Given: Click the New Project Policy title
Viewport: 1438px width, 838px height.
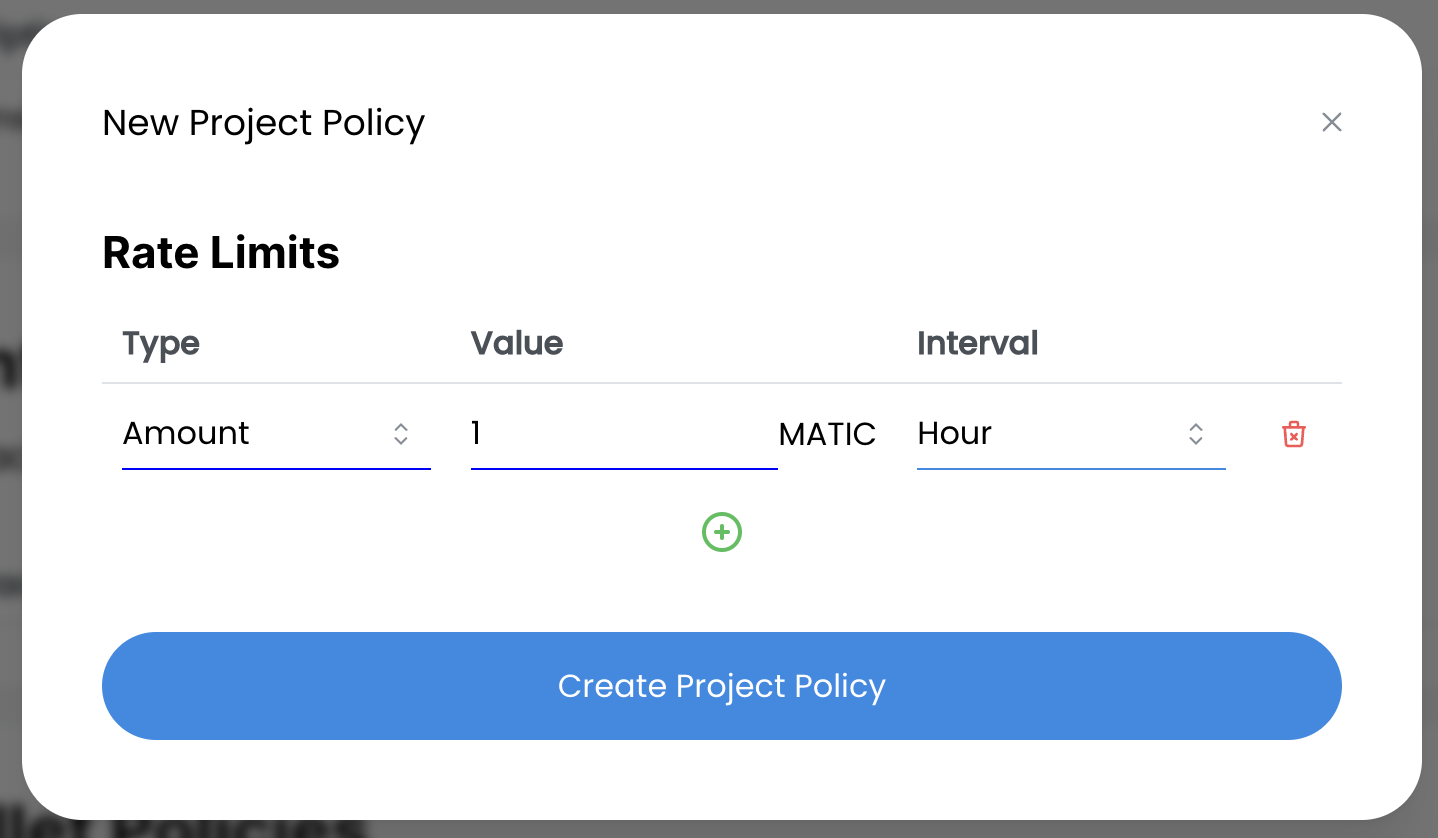Looking at the screenshot, I should pyautogui.click(x=264, y=123).
